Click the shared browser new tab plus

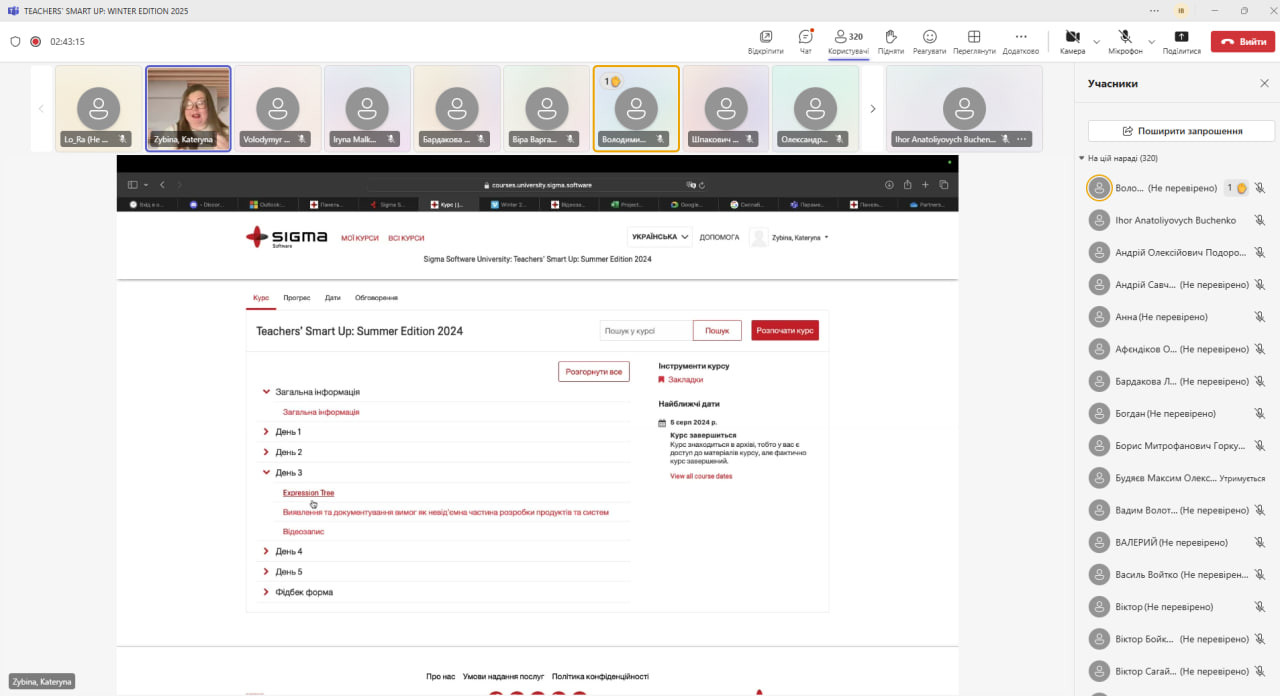coord(925,185)
